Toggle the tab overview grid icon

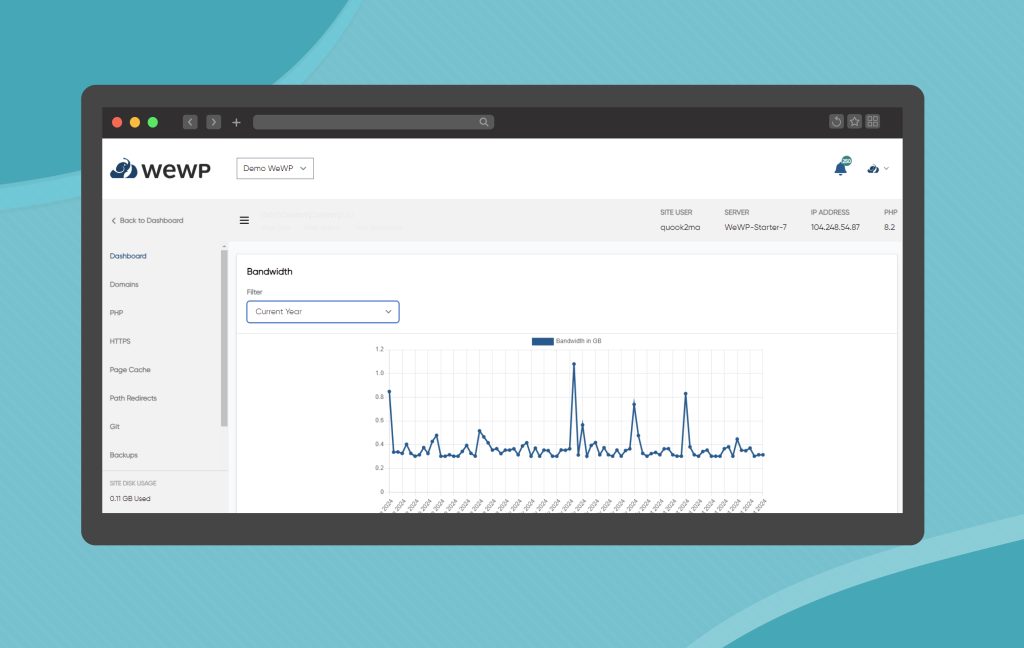872,120
